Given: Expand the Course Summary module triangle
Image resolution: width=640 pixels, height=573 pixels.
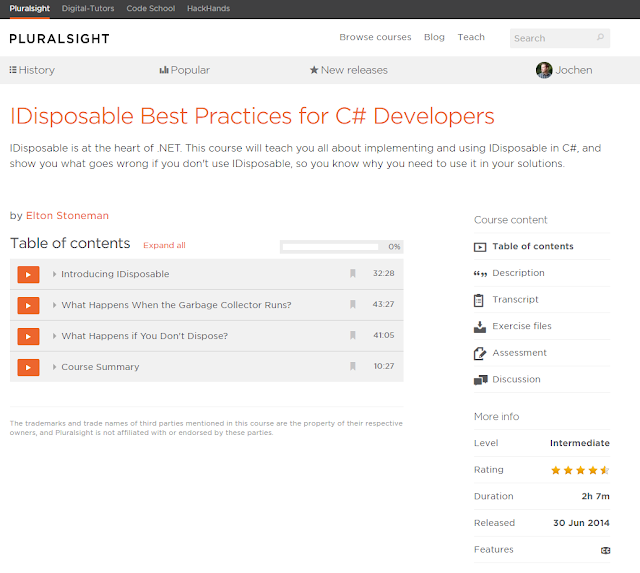Looking at the screenshot, I should (x=54, y=367).
